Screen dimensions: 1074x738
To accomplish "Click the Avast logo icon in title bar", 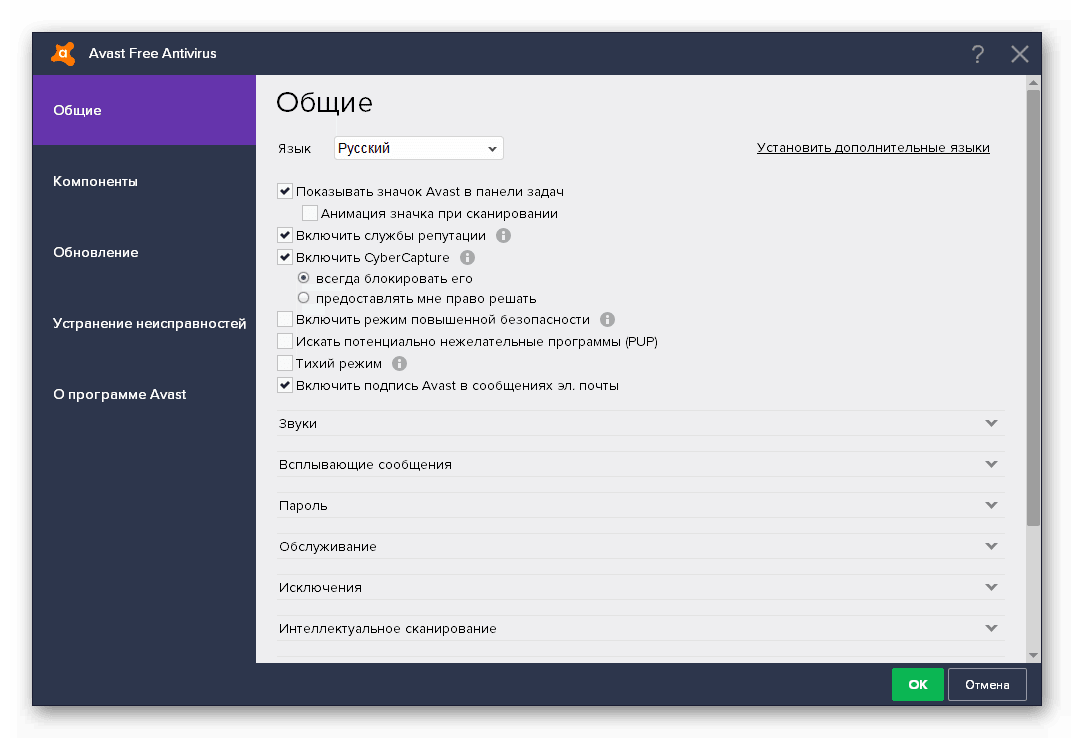I will click(63, 53).
